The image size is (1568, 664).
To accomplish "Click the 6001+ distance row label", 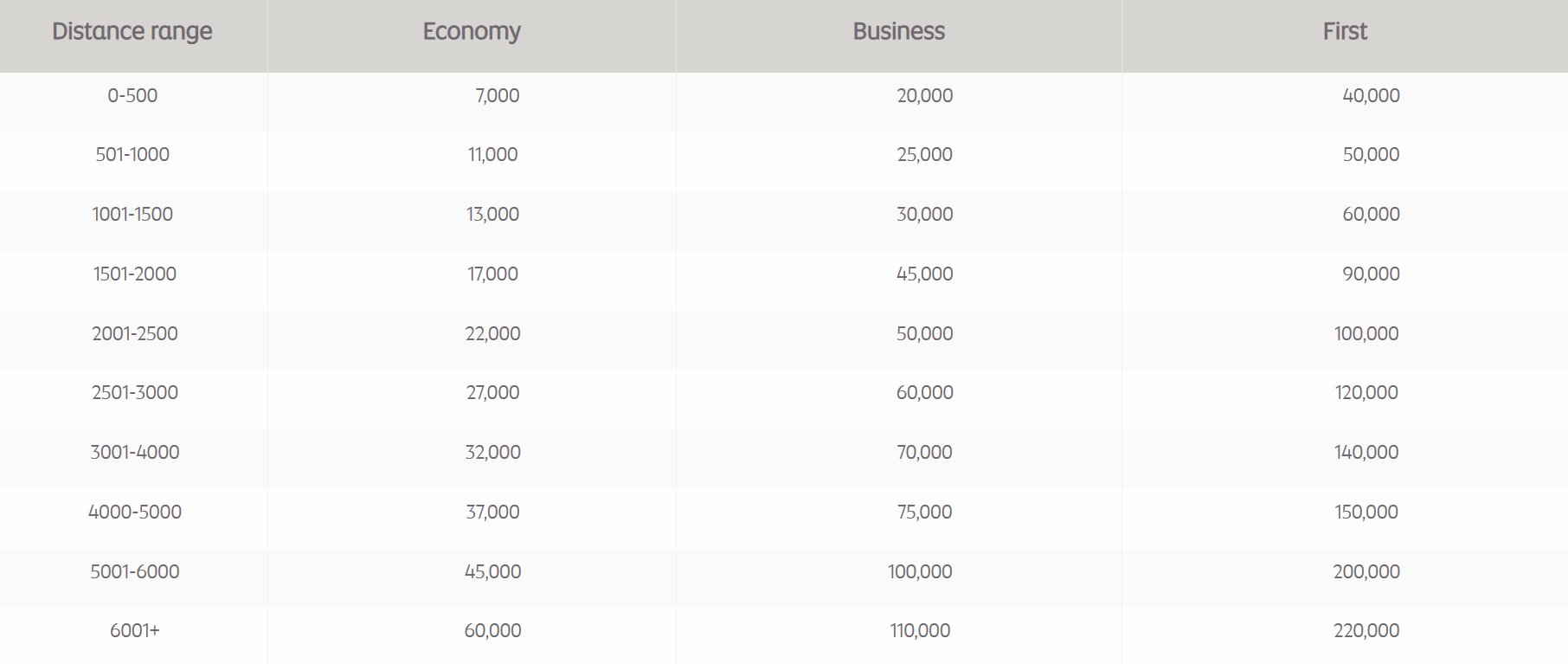I will click(x=135, y=630).
